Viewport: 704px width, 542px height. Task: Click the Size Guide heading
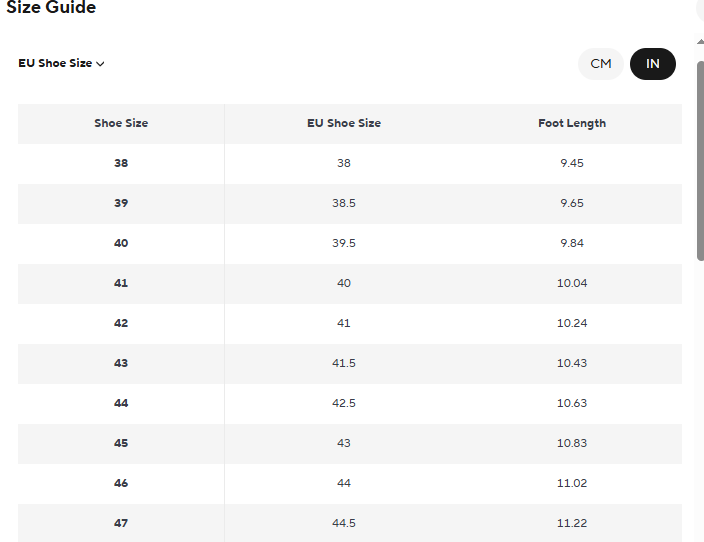52,8
